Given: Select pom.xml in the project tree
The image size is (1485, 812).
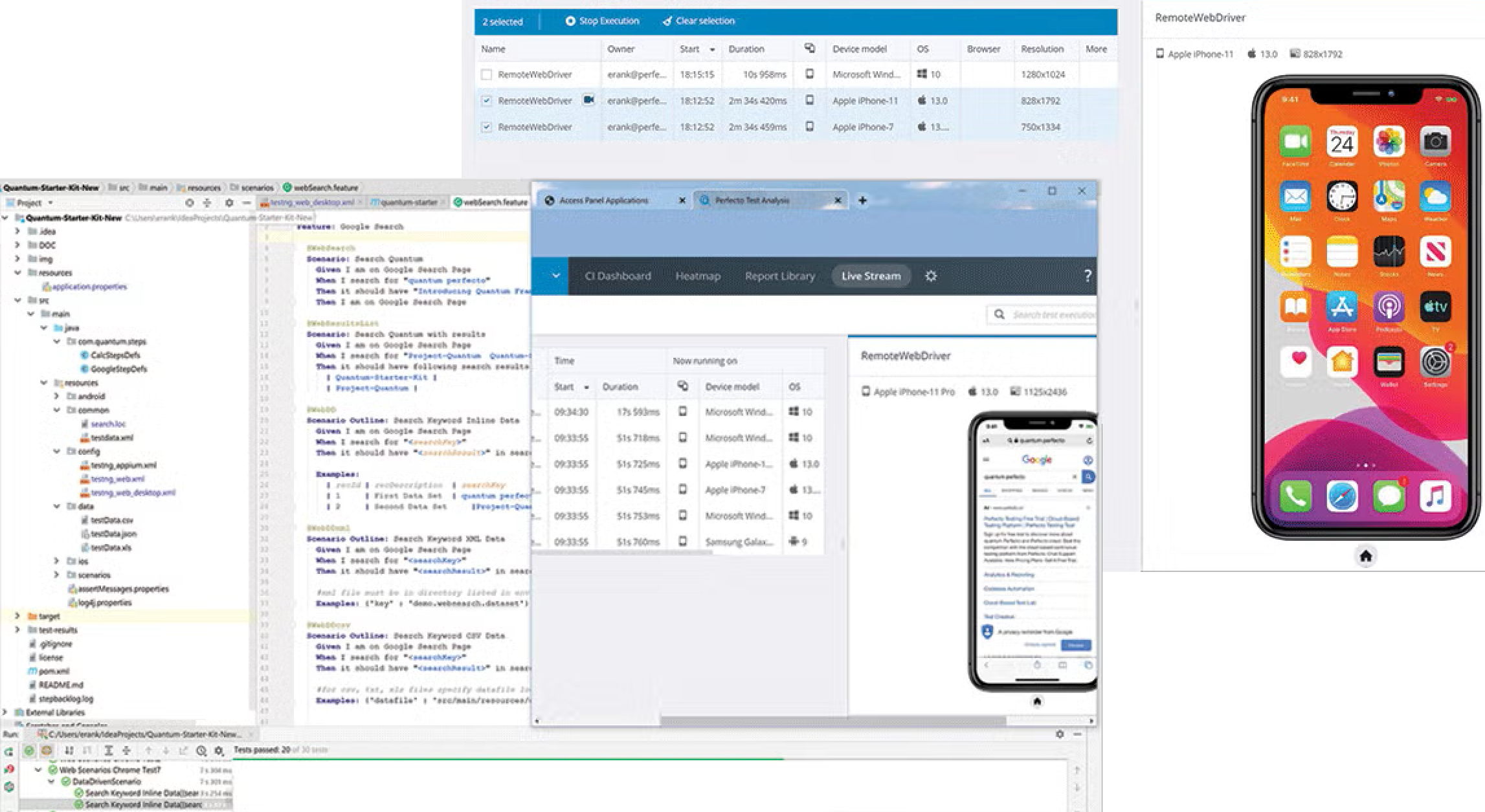Looking at the screenshot, I should pyautogui.click(x=49, y=672).
